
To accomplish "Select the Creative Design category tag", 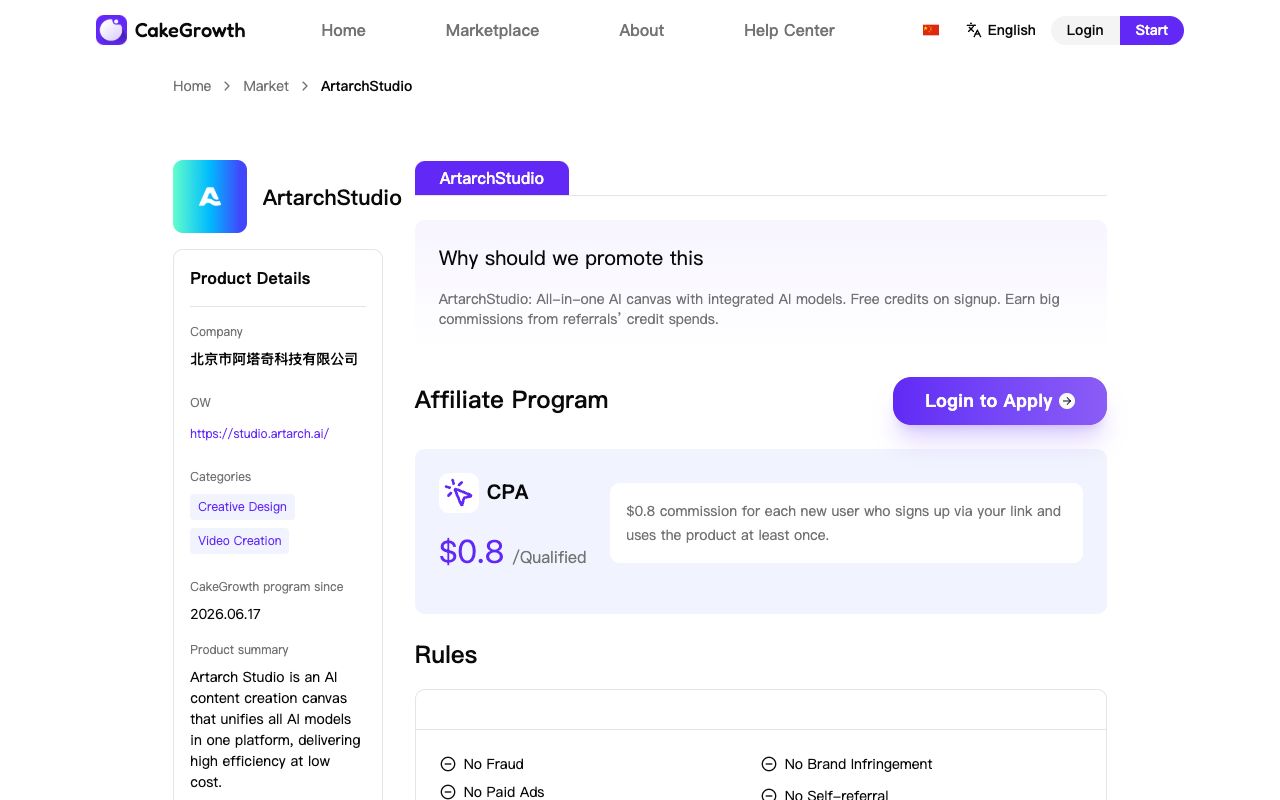I will [x=242, y=507].
